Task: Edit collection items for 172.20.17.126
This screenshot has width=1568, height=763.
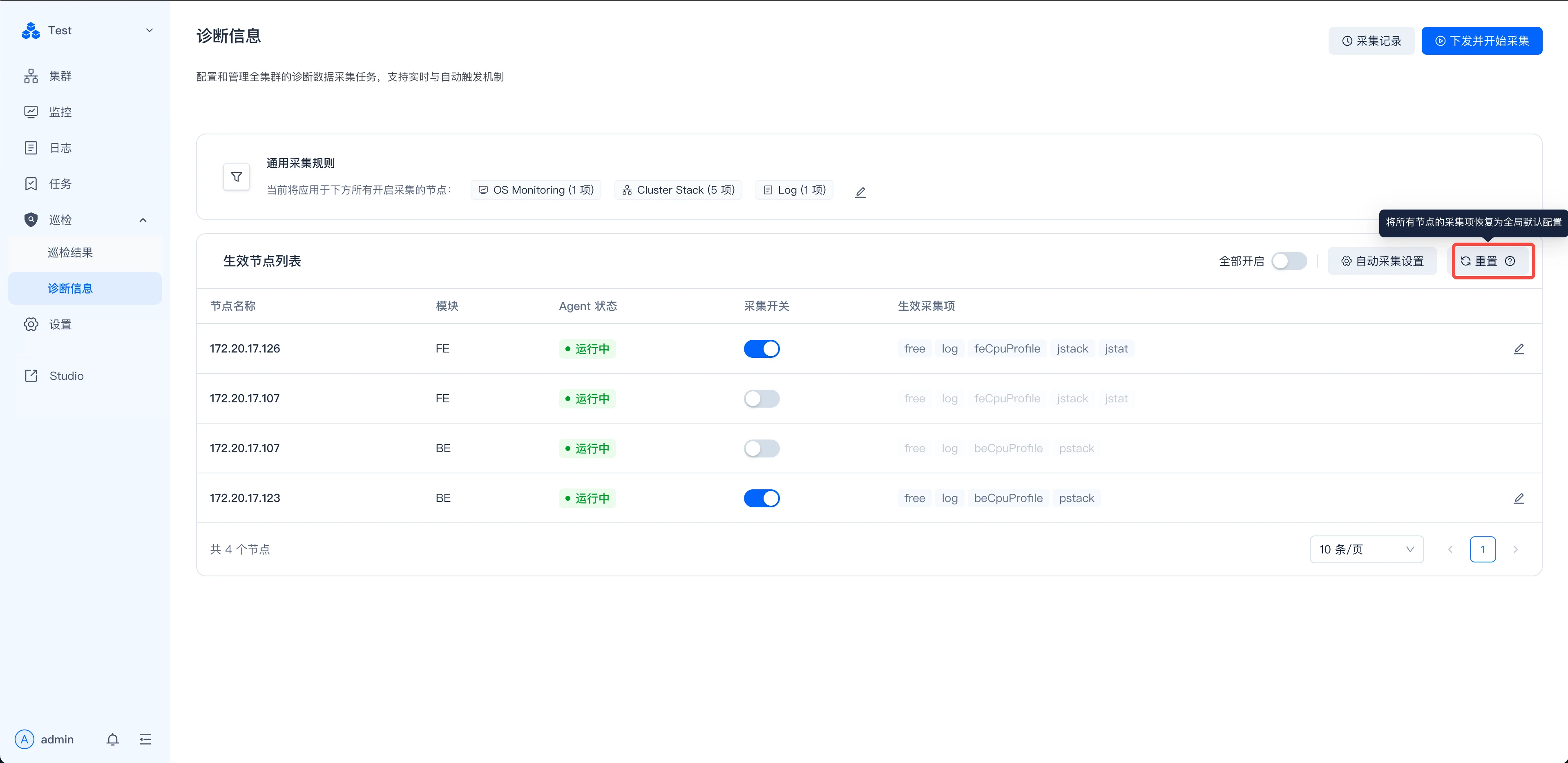Action: pyautogui.click(x=1519, y=349)
